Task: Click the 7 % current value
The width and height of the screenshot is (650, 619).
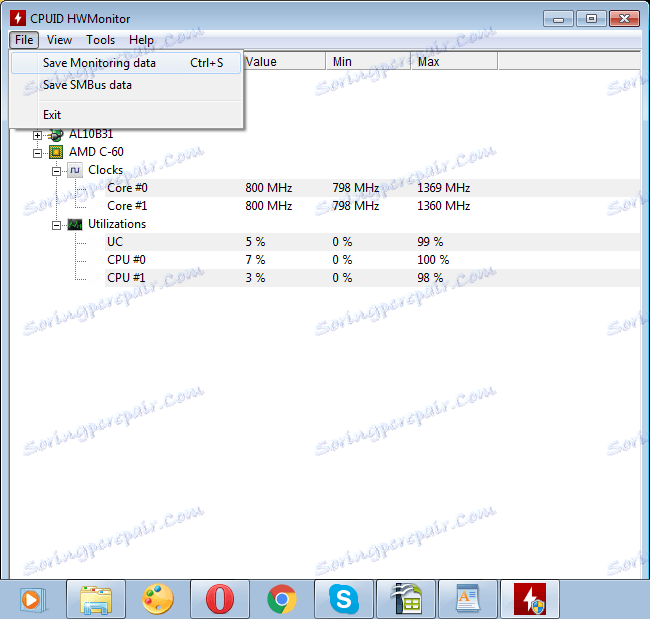Action: pos(255,260)
